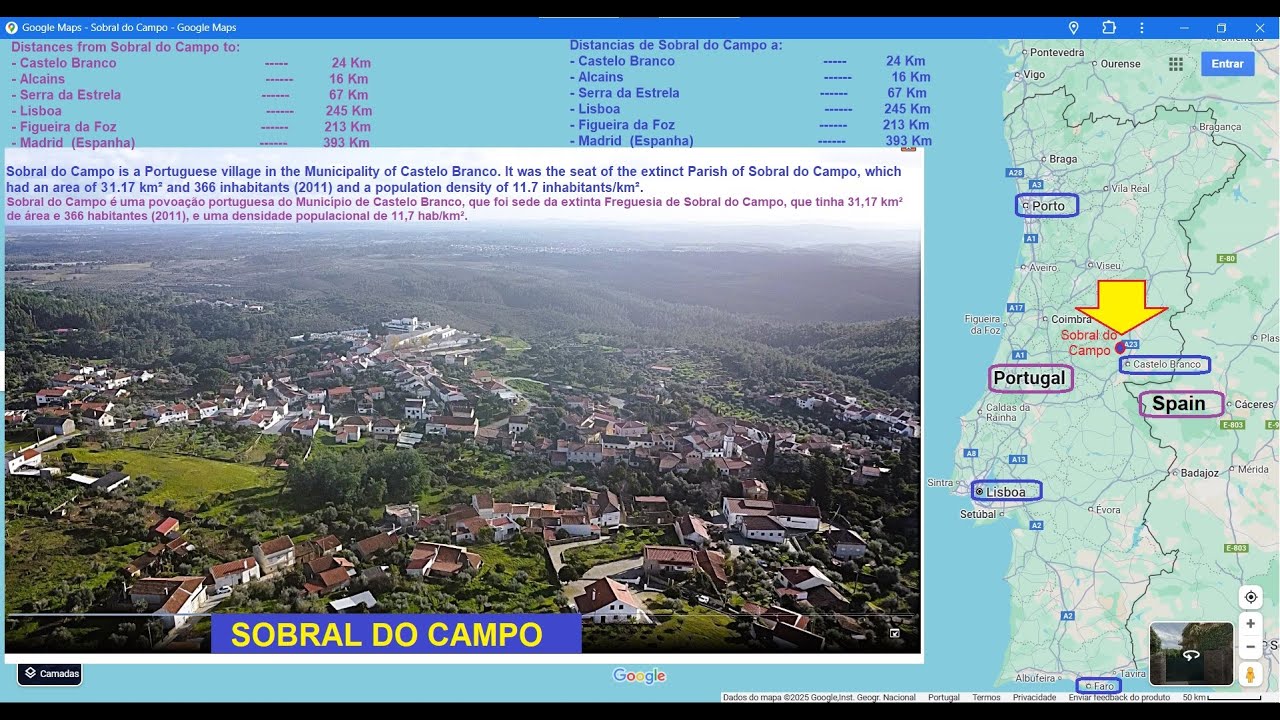Click the A2 road shield near Setúbal
This screenshot has width=1280, height=720.
pyautogui.click(x=1036, y=525)
